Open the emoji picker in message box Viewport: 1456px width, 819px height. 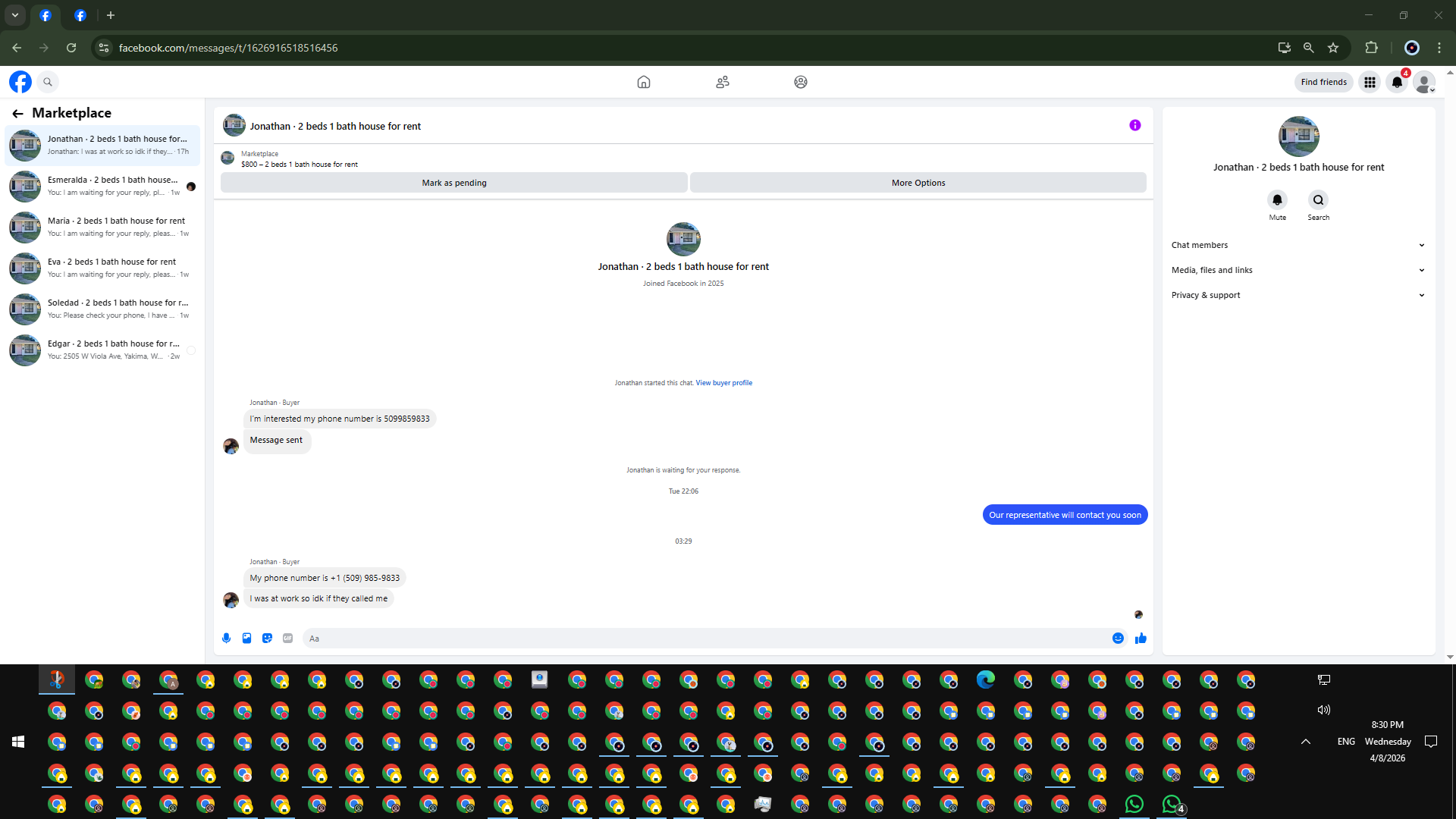[x=1118, y=639]
